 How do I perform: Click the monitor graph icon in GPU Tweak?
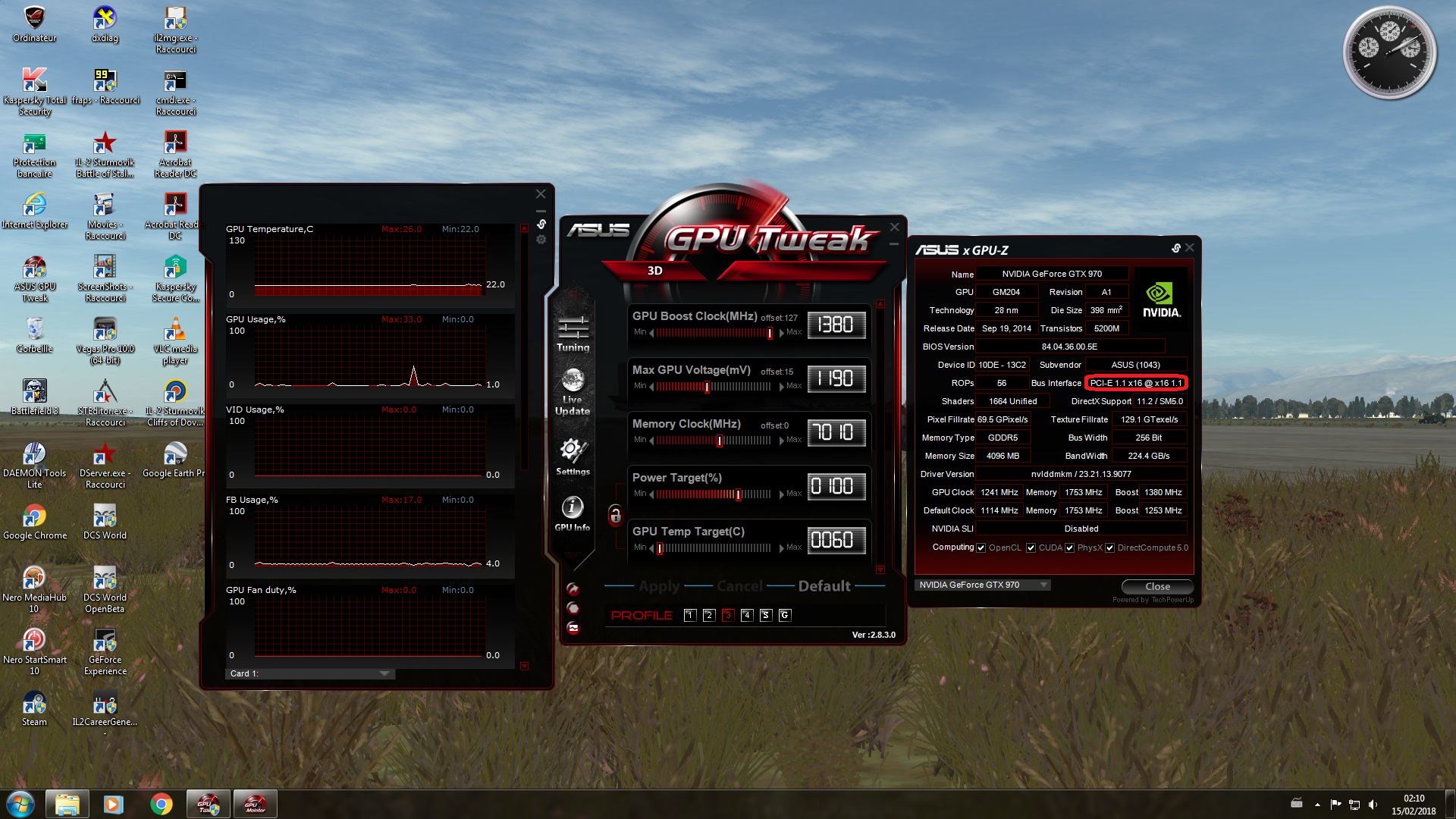pos(573,628)
